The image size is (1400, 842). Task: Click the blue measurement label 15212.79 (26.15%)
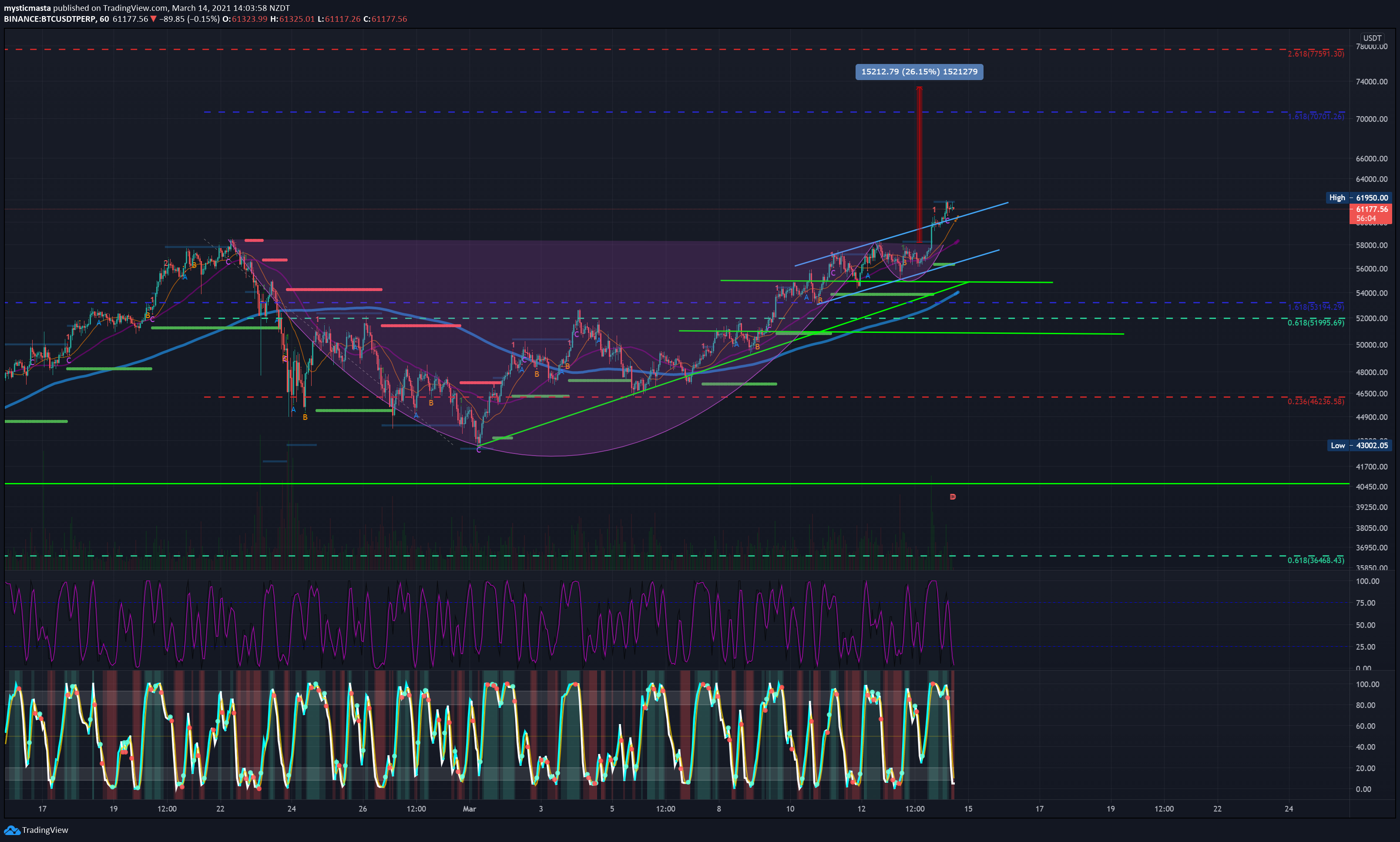pyautogui.click(x=919, y=71)
